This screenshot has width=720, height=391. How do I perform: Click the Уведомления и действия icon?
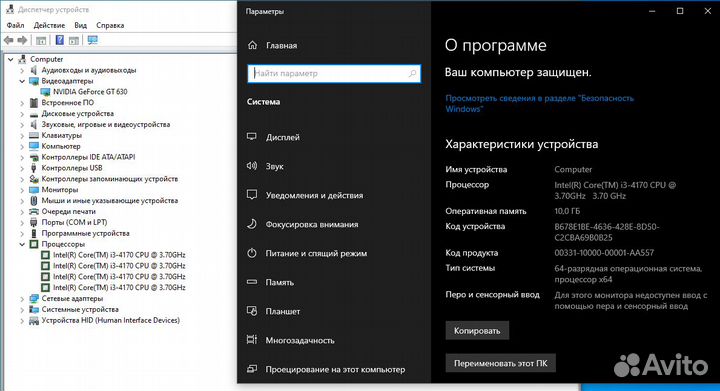click(x=252, y=195)
